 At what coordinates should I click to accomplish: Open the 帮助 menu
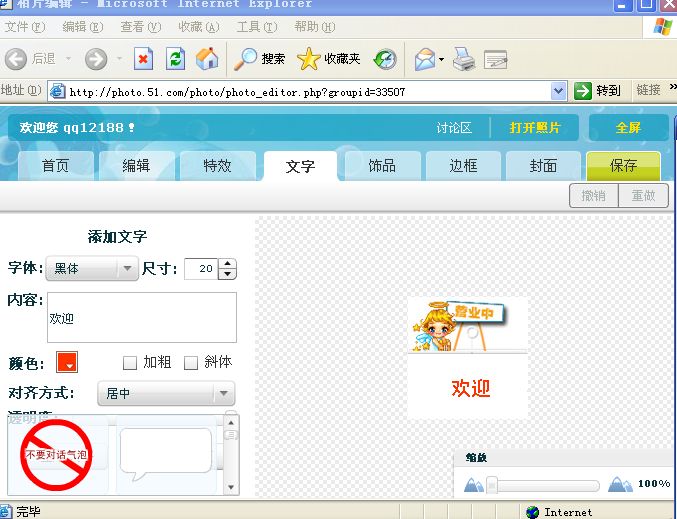315,27
